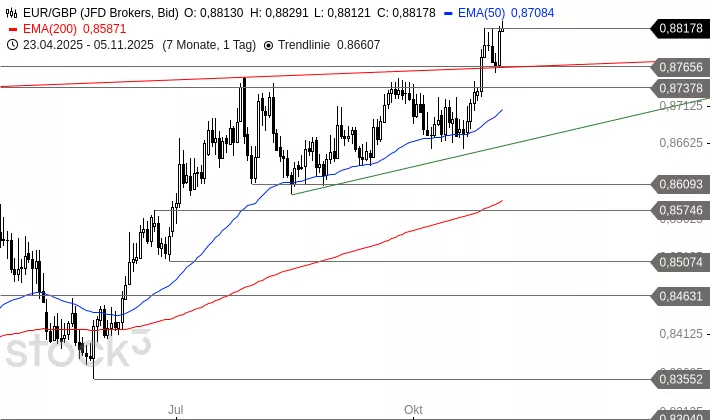Viewport: 710px width, 420px height.
Task: Select the 0,87656 price level tag
Action: (680, 67)
